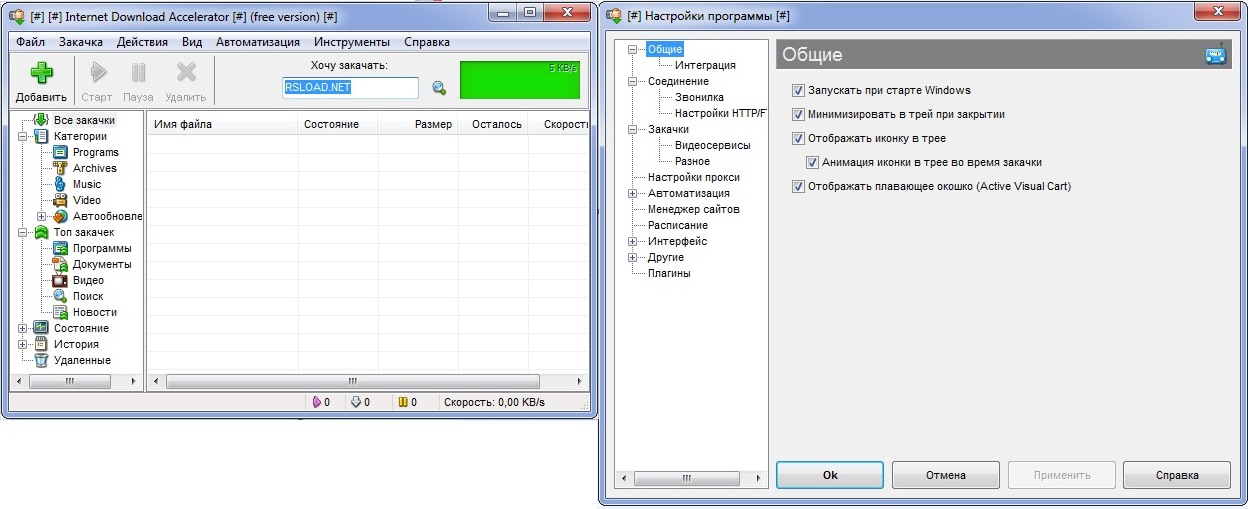The width and height of the screenshot is (1248, 509).
Task: Click the Справка button in settings dialog
Action: pos(1177,475)
